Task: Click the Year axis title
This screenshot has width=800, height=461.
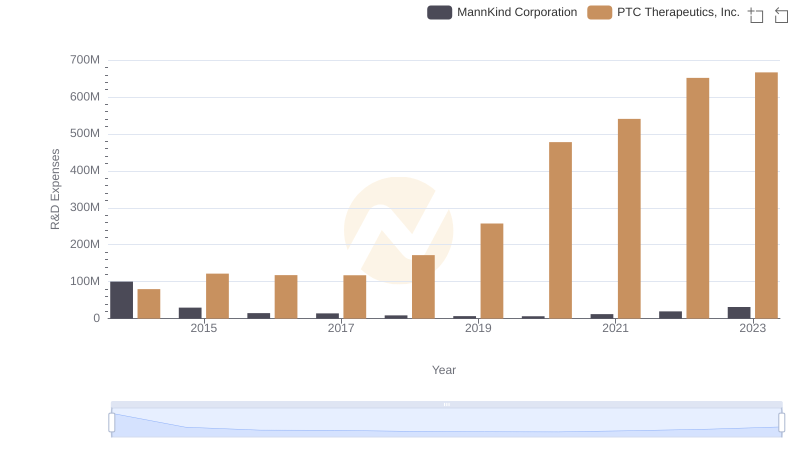Action: tap(444, 370)
